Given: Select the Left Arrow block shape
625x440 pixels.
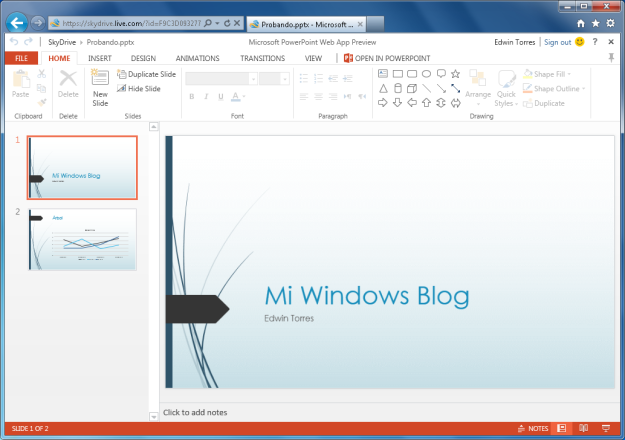Looking at the screenshot, I should [x=412, y=103].
